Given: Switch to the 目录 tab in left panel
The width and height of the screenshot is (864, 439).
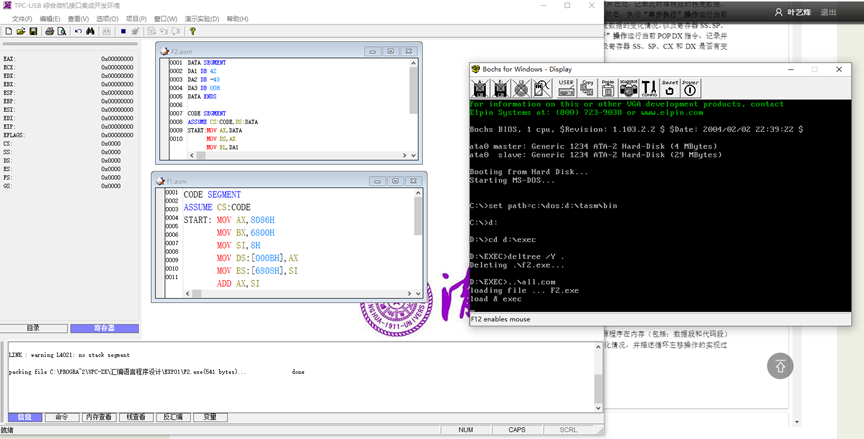Looking at the screenshot, I should pyautogui.click(x=34, y=328).
